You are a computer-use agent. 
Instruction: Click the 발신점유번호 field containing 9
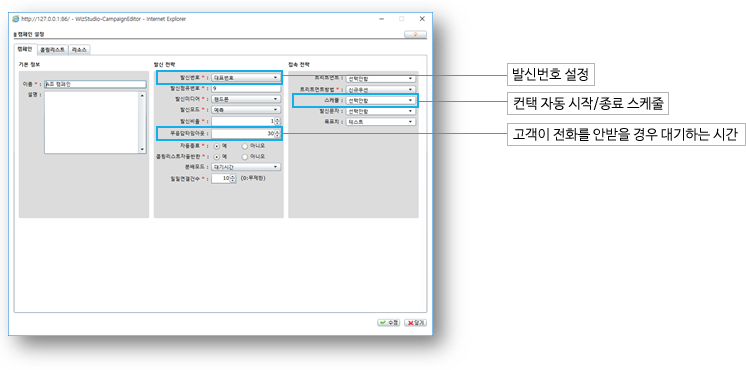coord(245,88)
